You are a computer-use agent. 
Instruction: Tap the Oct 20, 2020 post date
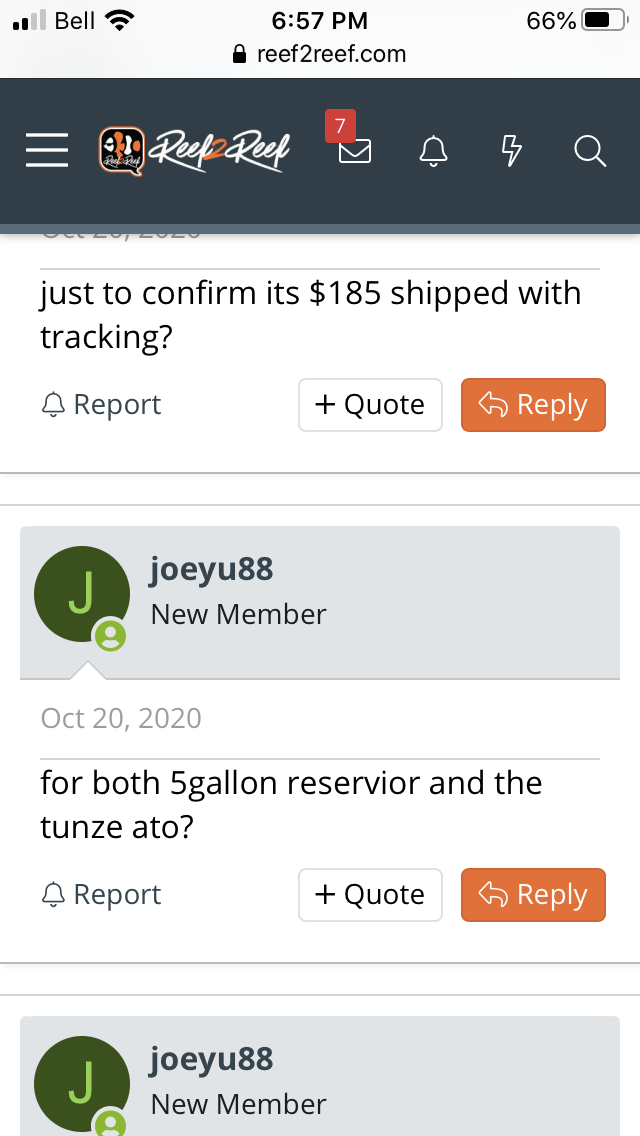pyautogui.click(x=121, y=718)
